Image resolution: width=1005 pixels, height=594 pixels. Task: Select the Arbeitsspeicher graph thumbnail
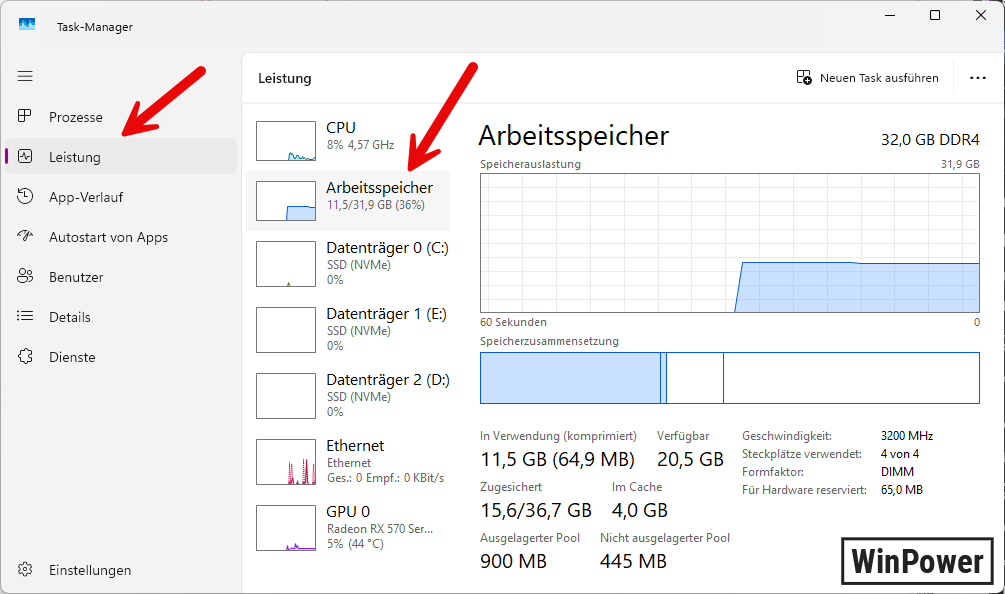pos(286,201)
